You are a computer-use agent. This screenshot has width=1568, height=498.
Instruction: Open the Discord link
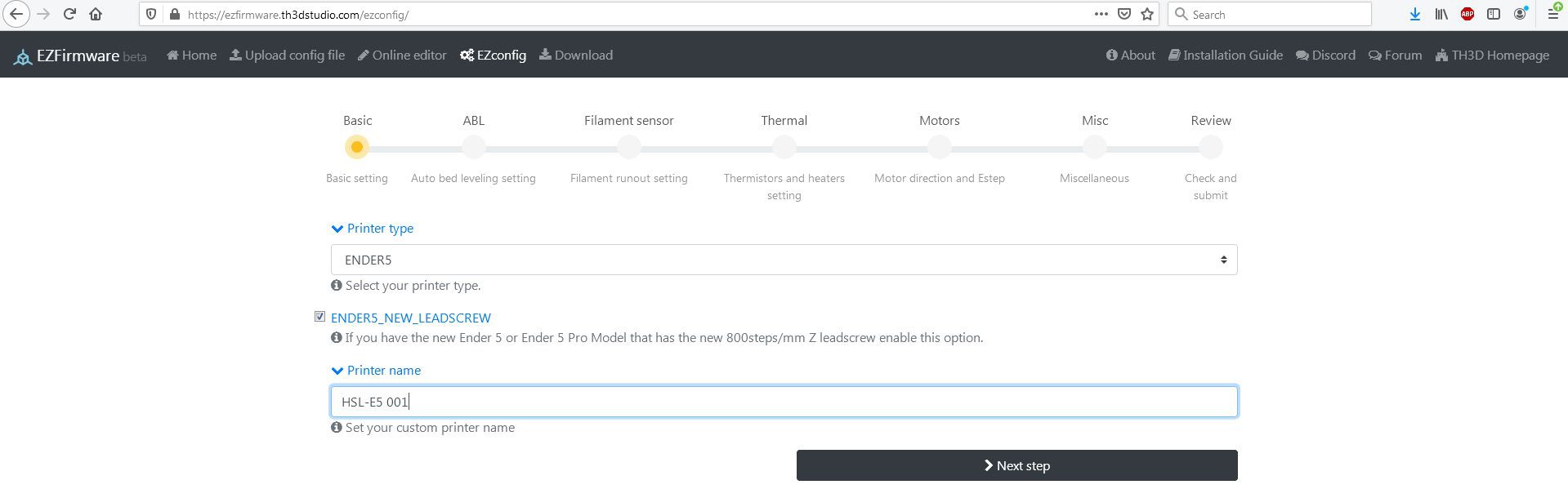coord(1326,56)
